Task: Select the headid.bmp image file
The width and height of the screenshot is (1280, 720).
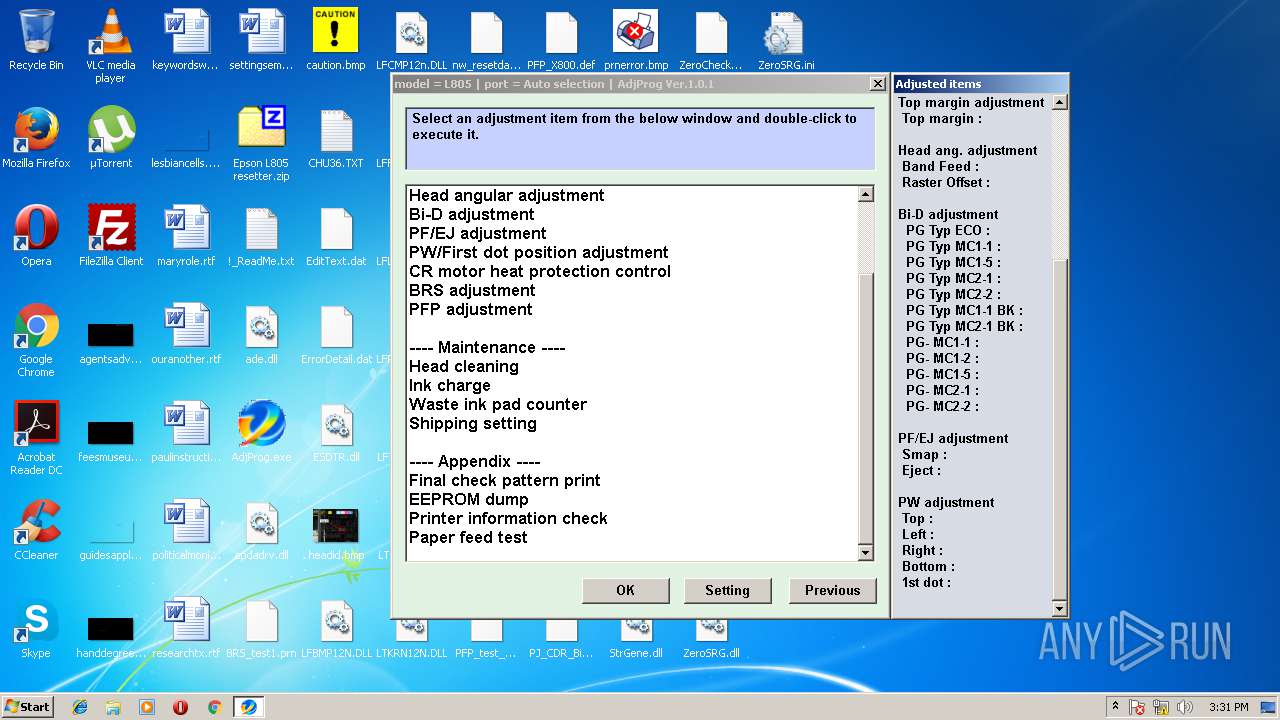Action: (336, 536)
